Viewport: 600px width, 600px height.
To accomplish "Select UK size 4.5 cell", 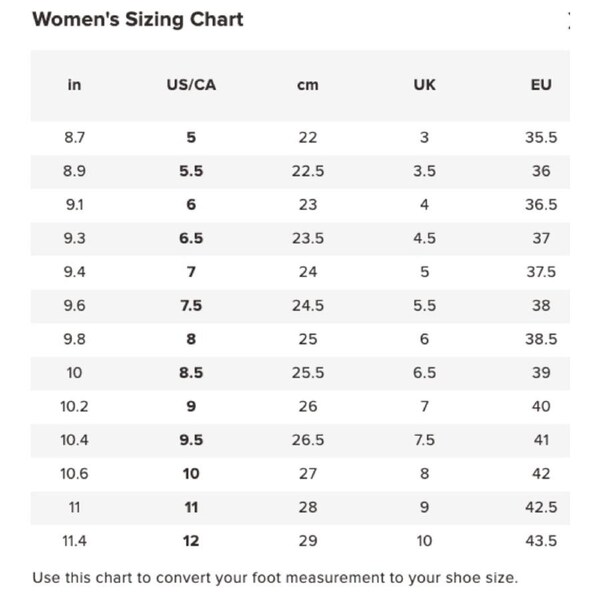I will [x=424, y=238].
